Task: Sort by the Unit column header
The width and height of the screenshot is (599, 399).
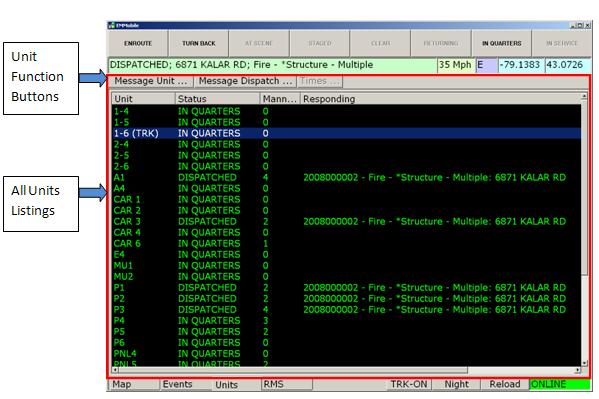Action: pyautogui.click(x=143, y=99)
